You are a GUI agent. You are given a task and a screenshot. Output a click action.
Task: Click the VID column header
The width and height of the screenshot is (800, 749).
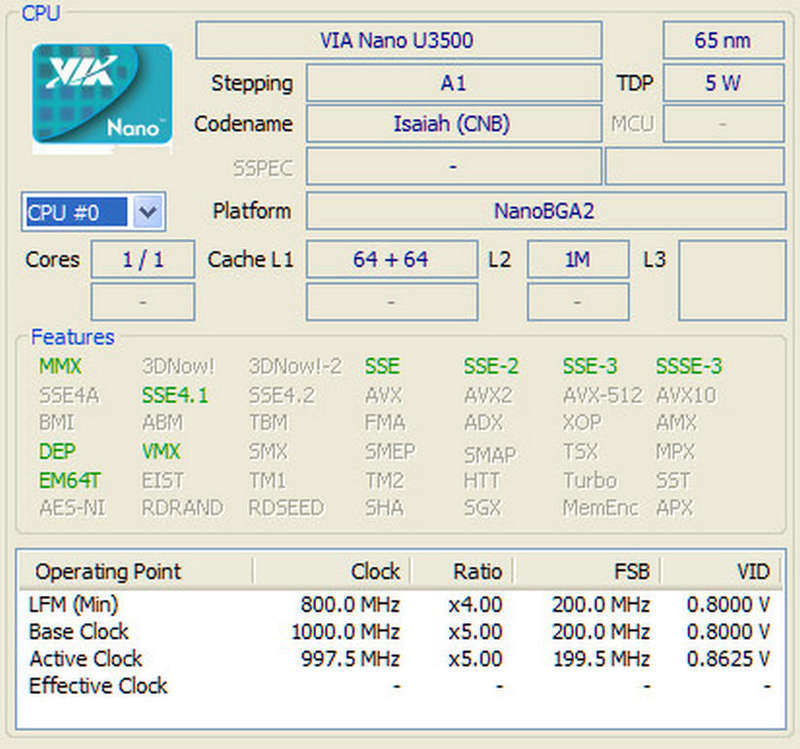tap(721, 571)
